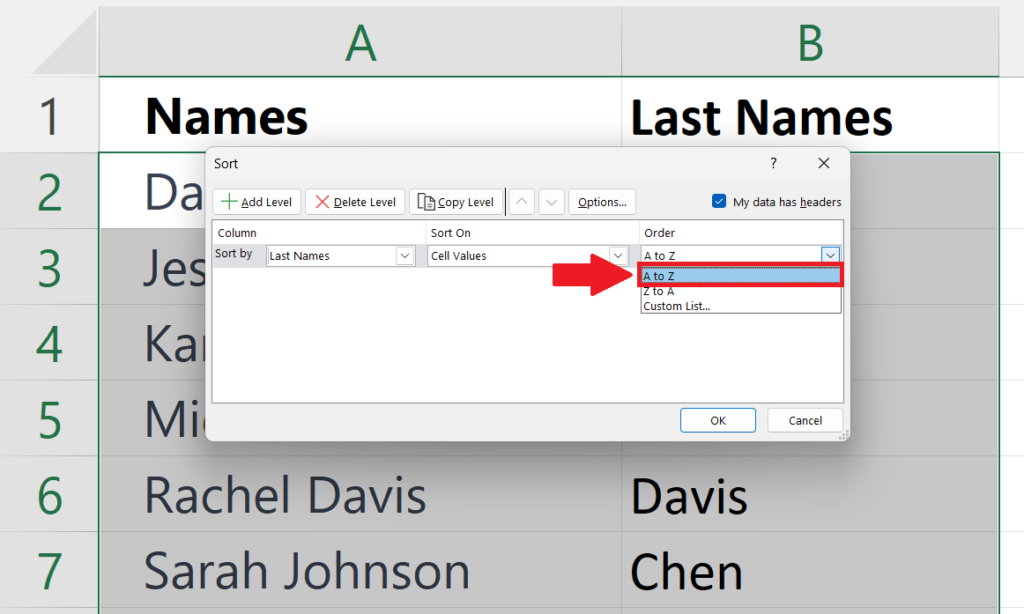
Task: Confirm sorting with OK
Action: [717, 420]
